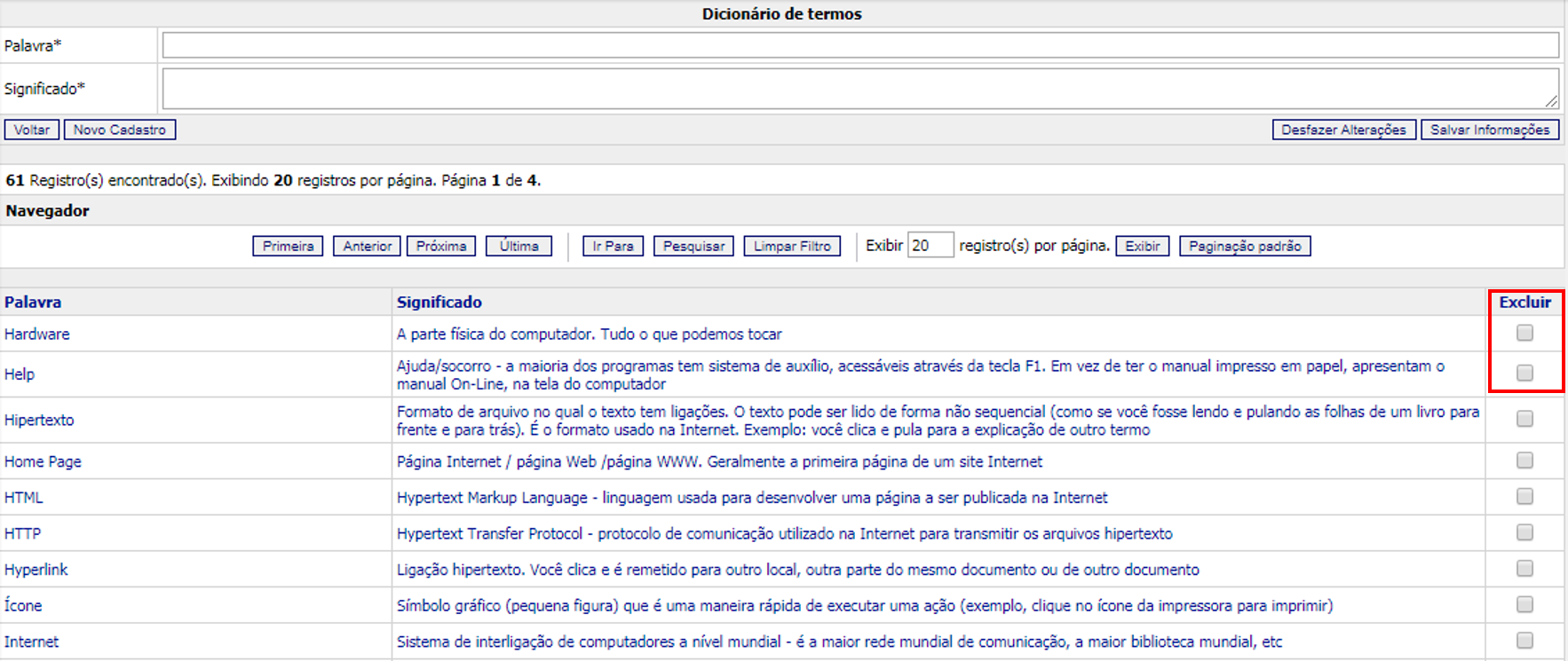Advance with the Próxima button
The height and width of the screenshot is (661, 1568).
pos(441,246)
